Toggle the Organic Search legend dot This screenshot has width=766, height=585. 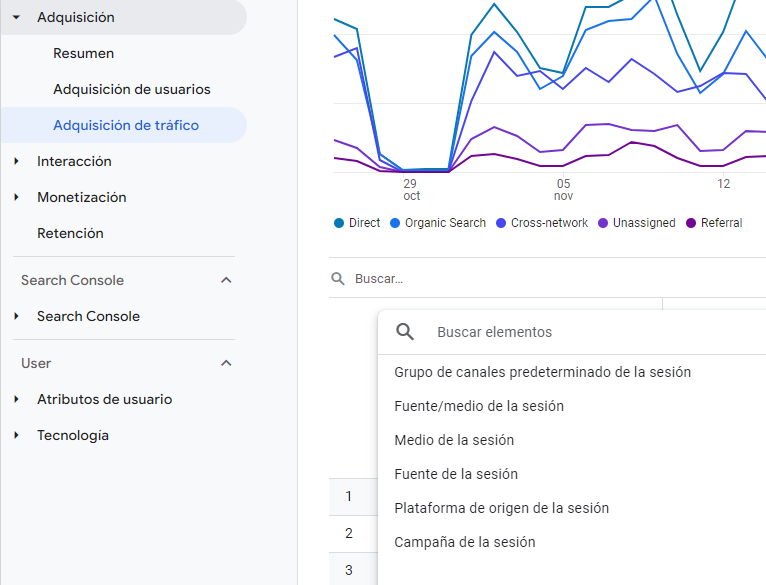(395, 223)
